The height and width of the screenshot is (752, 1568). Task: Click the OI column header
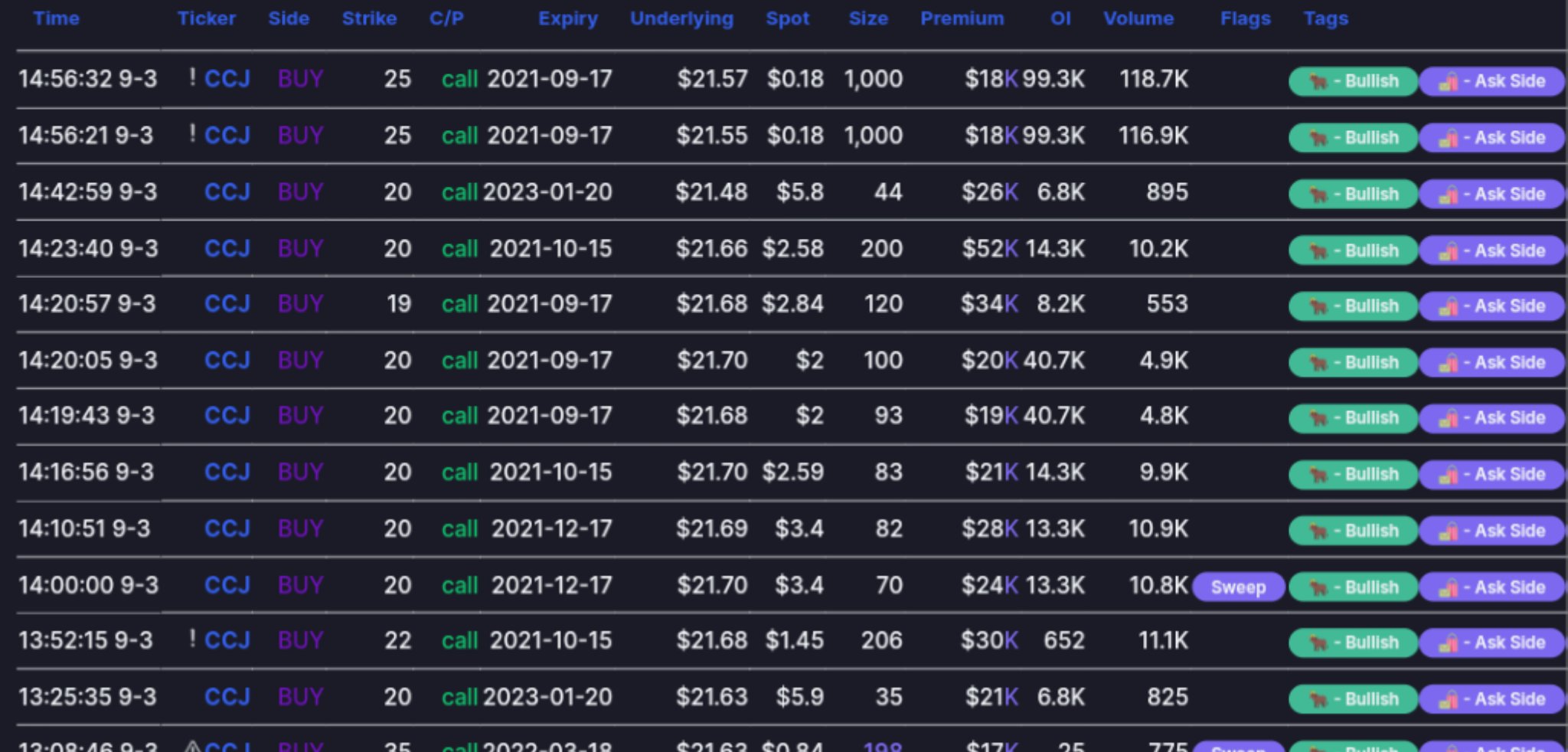tap(1060, 18)
